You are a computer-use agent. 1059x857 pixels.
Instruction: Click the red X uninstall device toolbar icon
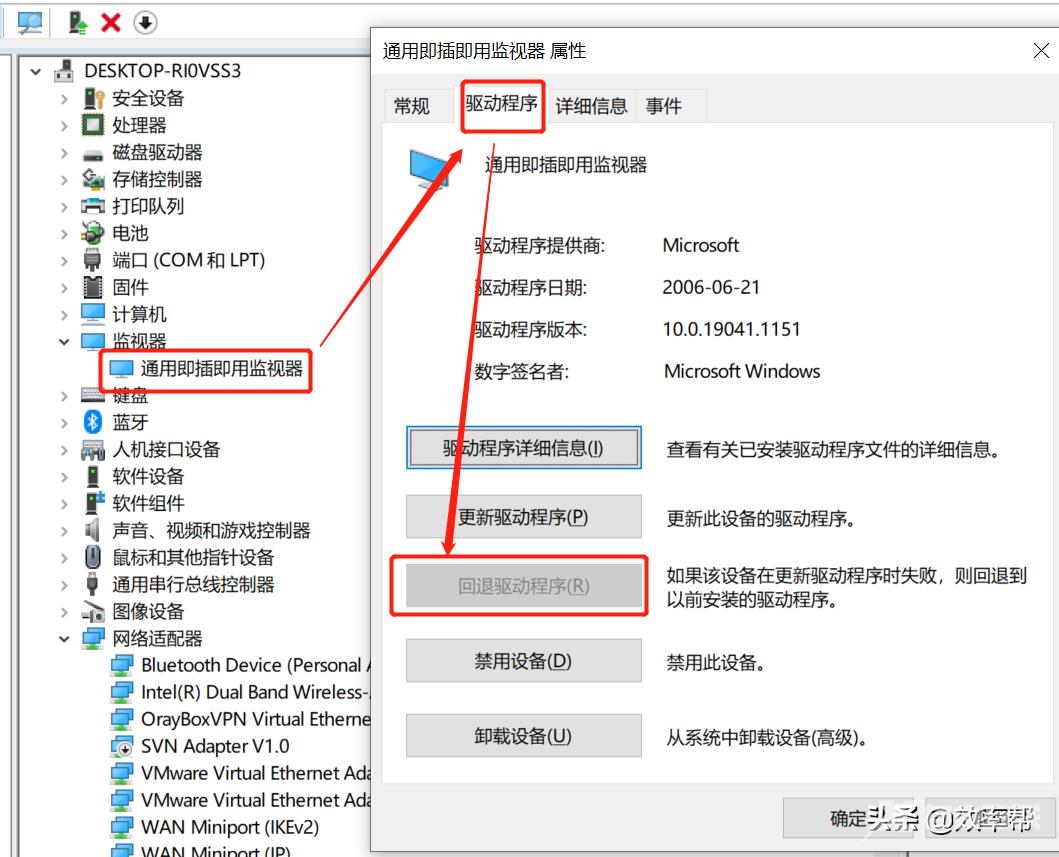[111, 22]
